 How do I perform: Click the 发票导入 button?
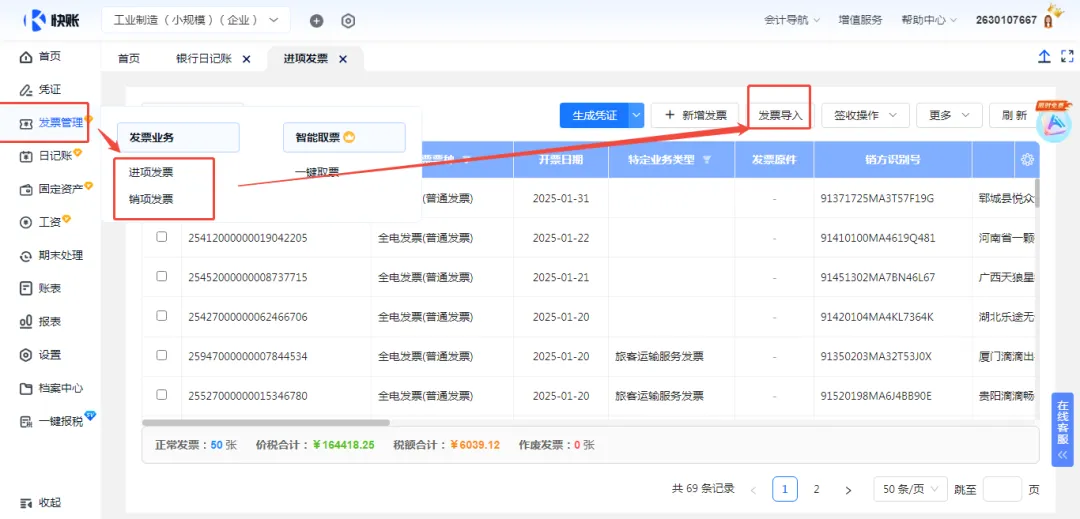tap(780, 115)
